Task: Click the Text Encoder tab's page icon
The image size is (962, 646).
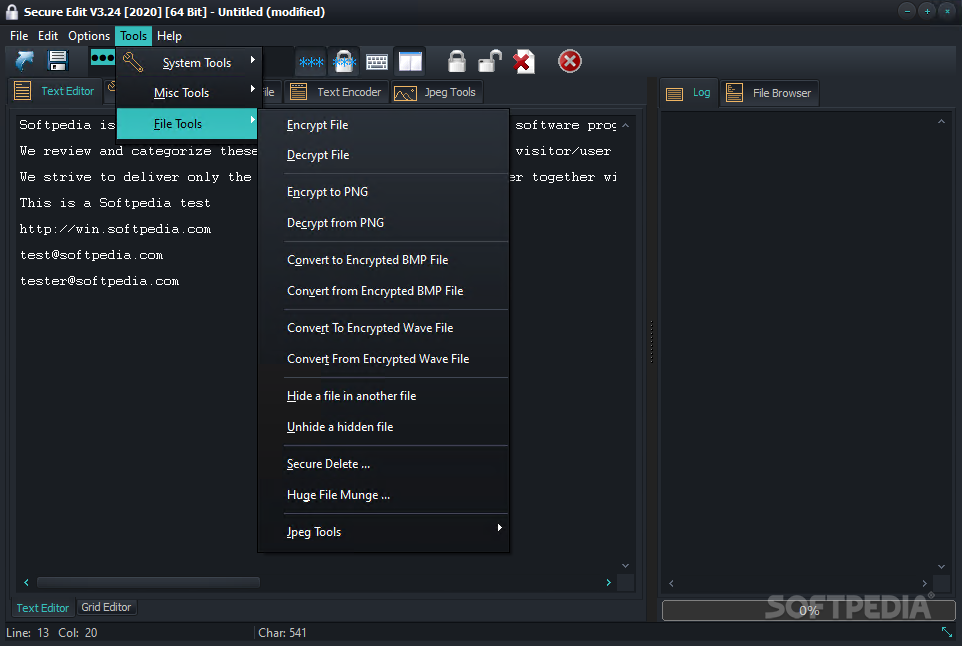Action: [299, 92]
